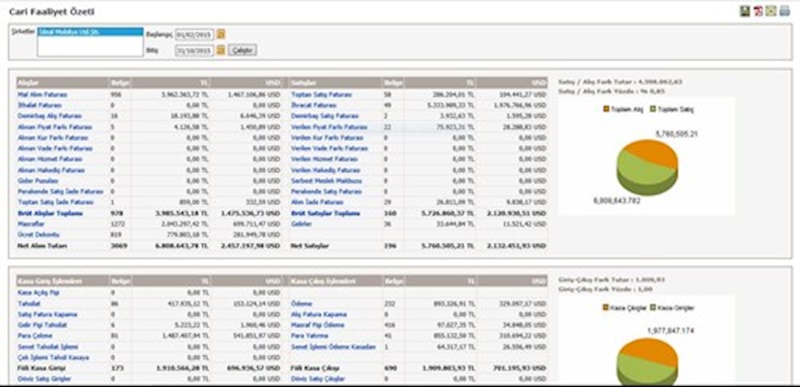The height and width of the screenshot is (387, 800).
Task: Click the Bitiş date input field
Action: pyautogui.click(x=194, y=50)
